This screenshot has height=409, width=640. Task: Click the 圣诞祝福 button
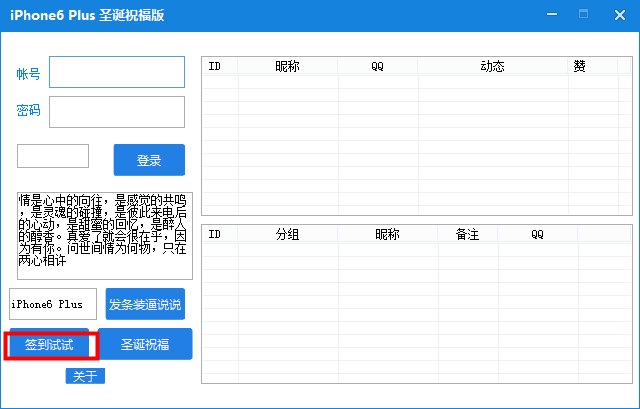145,344
